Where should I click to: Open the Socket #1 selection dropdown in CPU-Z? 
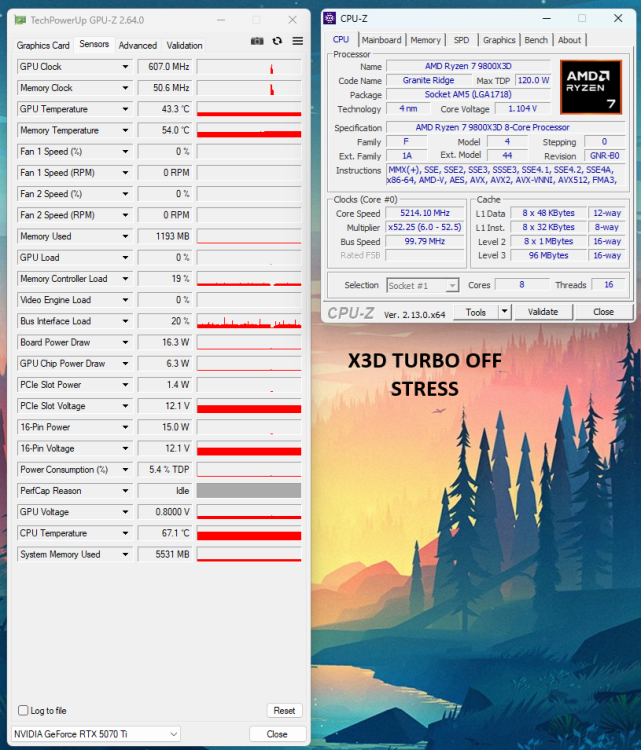423,286
